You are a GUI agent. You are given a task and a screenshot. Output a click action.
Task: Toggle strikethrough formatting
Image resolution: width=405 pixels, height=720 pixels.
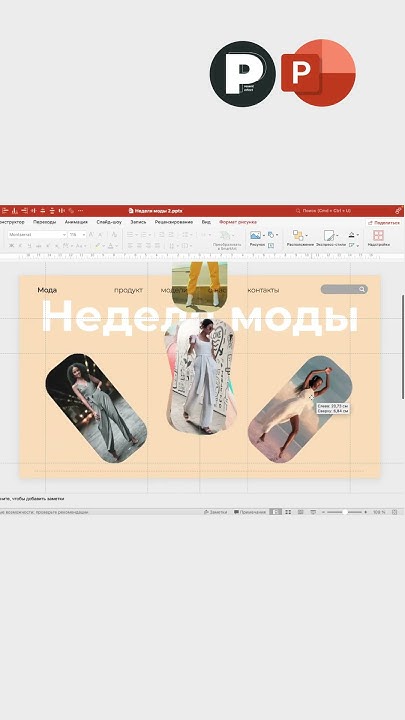[39, 246]
